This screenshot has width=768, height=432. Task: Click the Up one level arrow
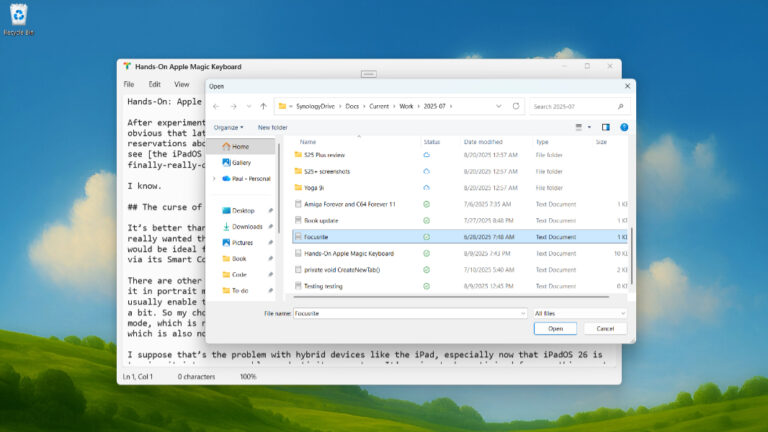click(x=263, y=106)
